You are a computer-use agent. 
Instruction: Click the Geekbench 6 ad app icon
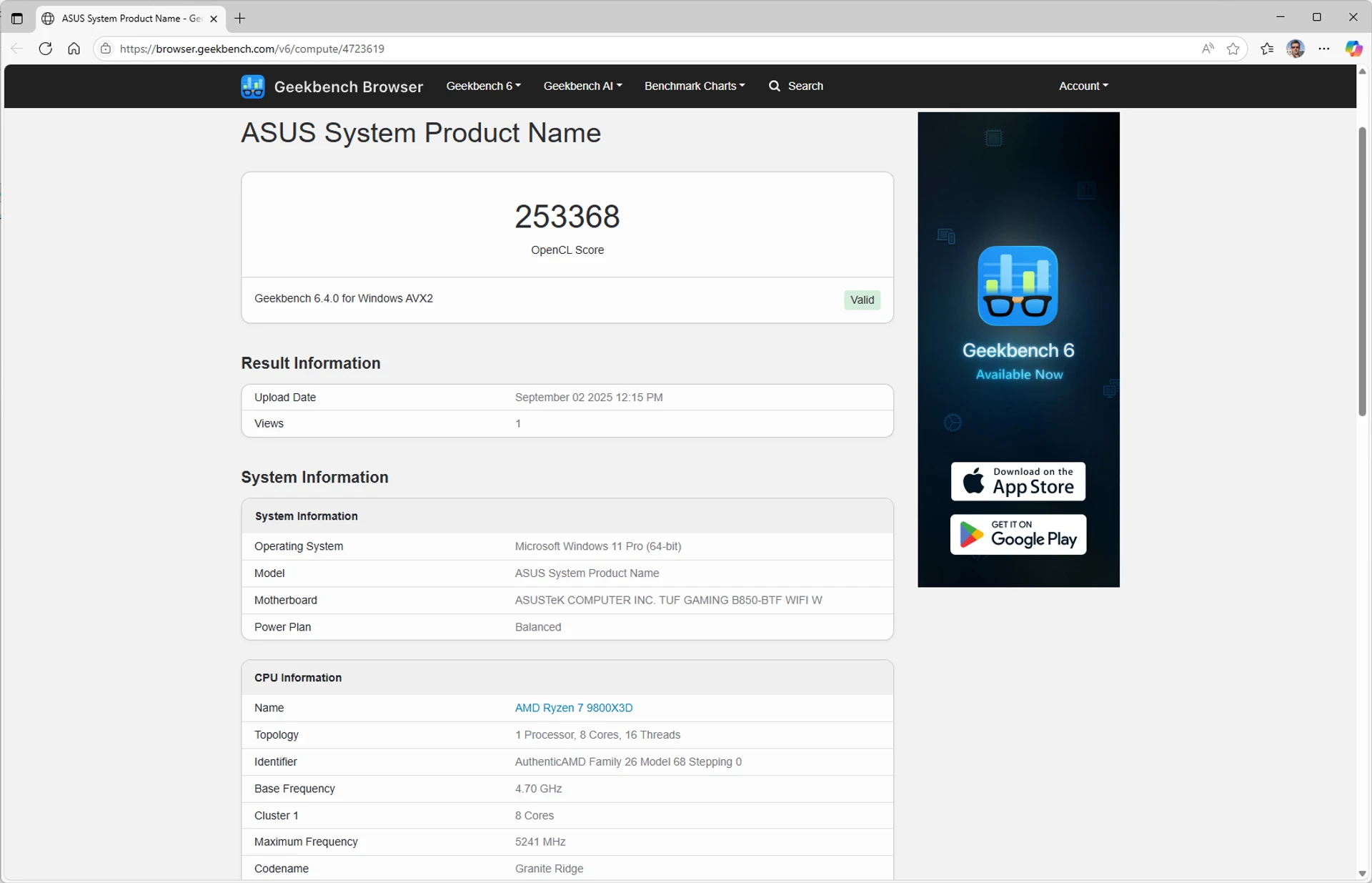tap(1018, 286)
